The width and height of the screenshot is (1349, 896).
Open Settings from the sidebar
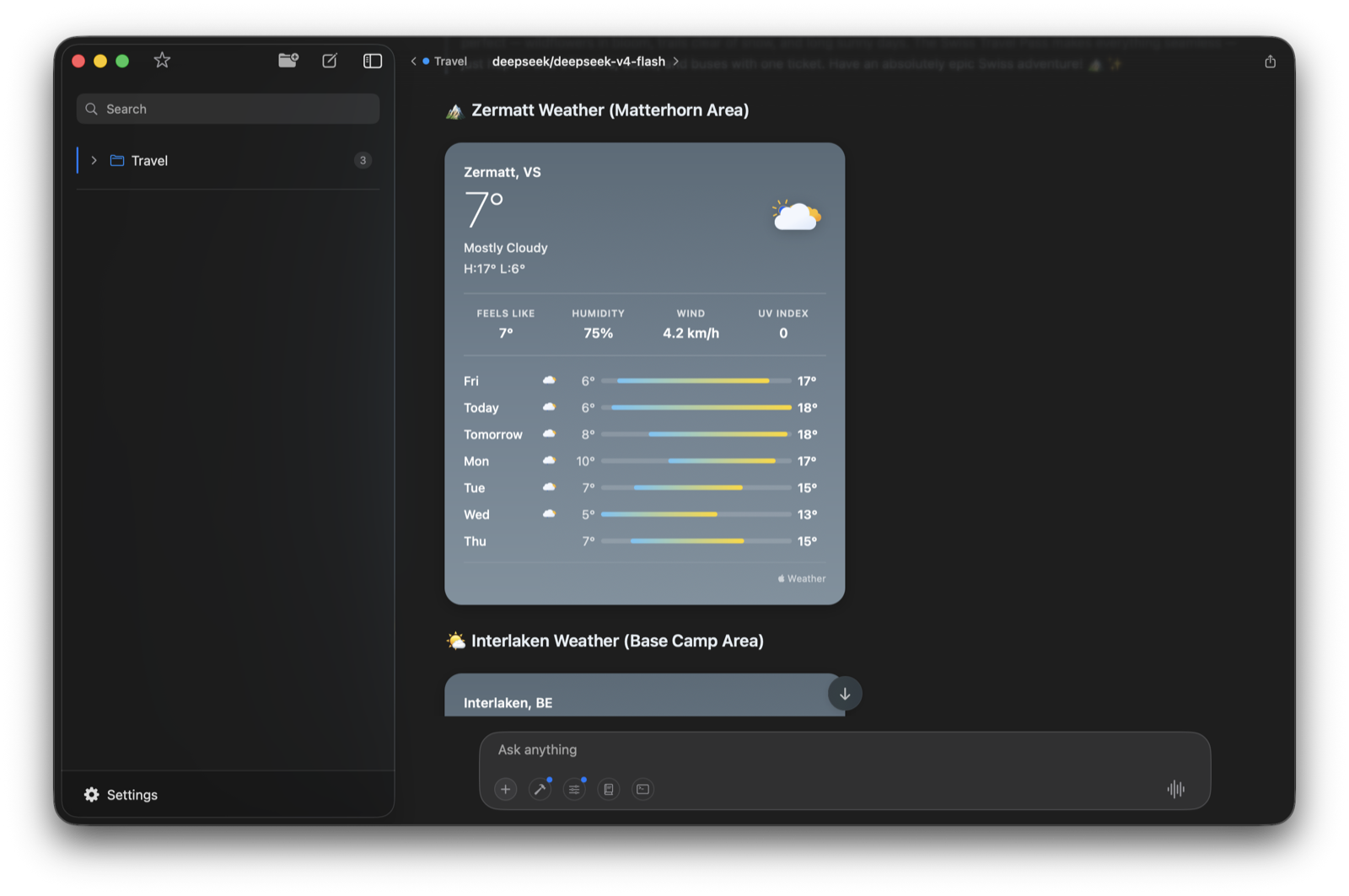[x=121, y=795]
